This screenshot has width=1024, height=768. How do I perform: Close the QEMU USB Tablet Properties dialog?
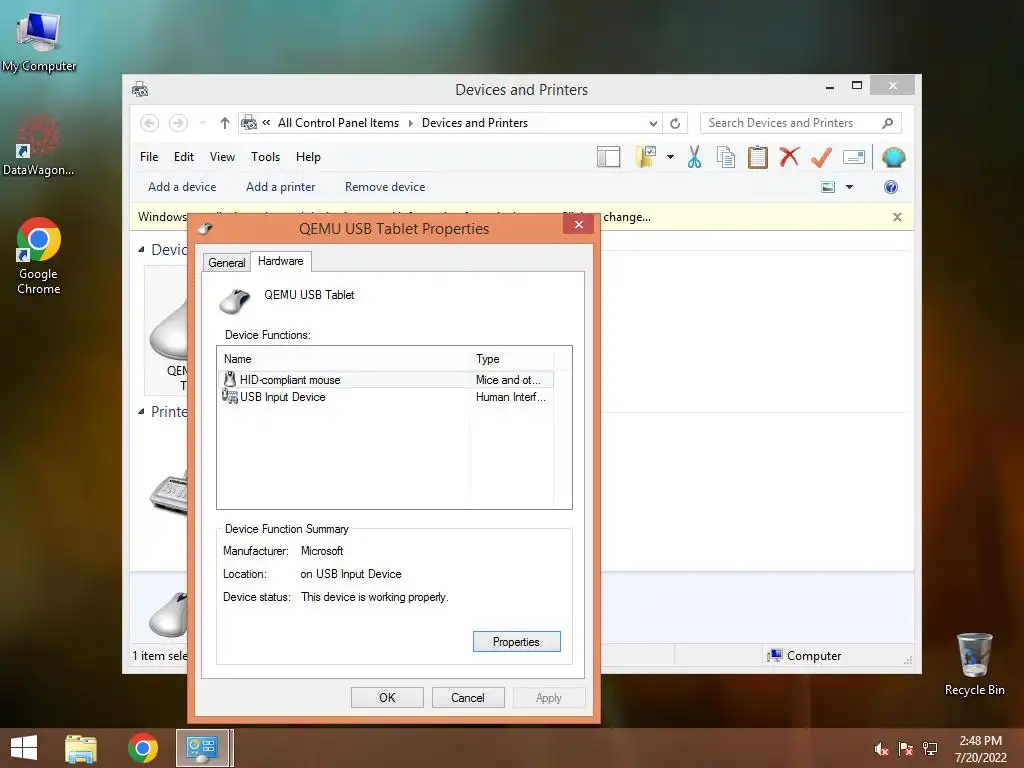click(x=579, y=224)
